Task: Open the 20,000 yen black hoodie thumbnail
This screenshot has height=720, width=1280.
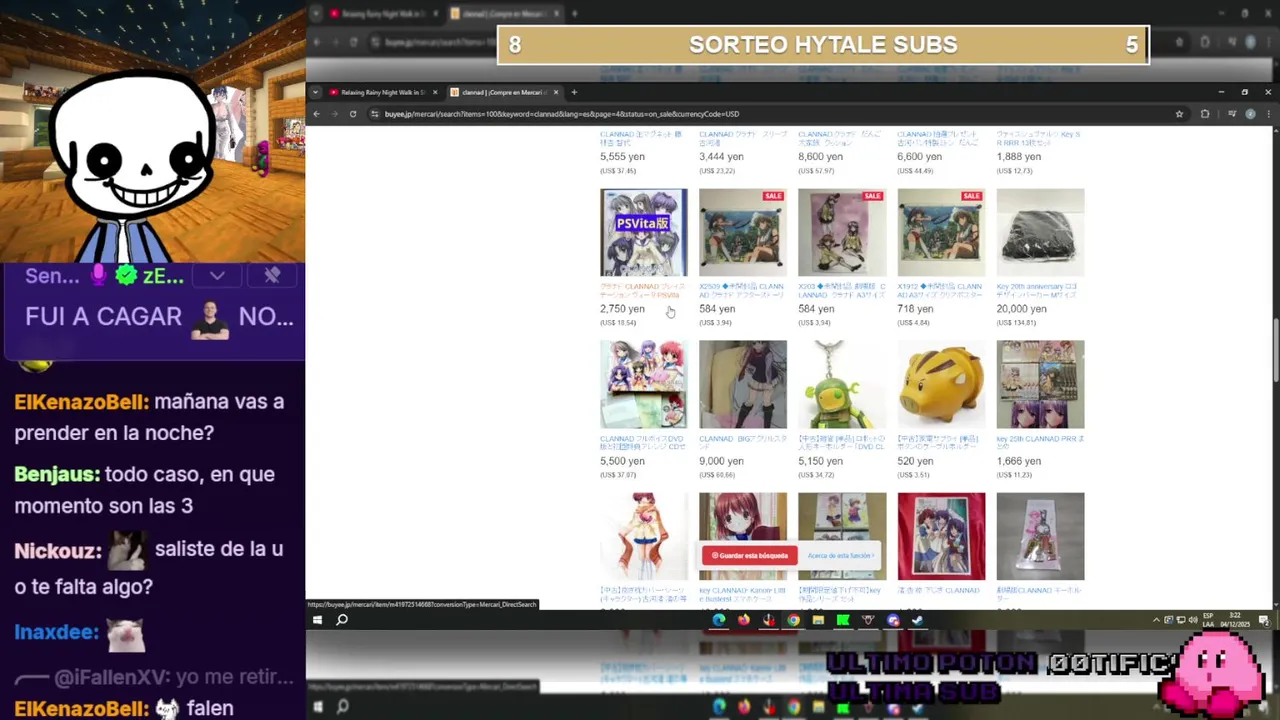Action: (x=1040, y=232)
